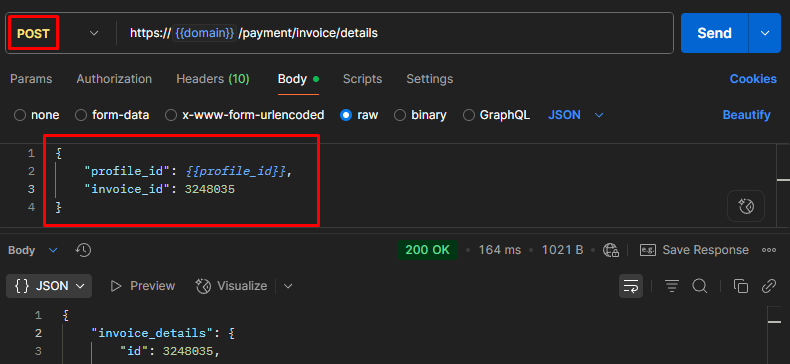Screen dimensions: 790x364
Task: Click the invoice_id value 3248035 in request
Action: [x=210, y=190]
